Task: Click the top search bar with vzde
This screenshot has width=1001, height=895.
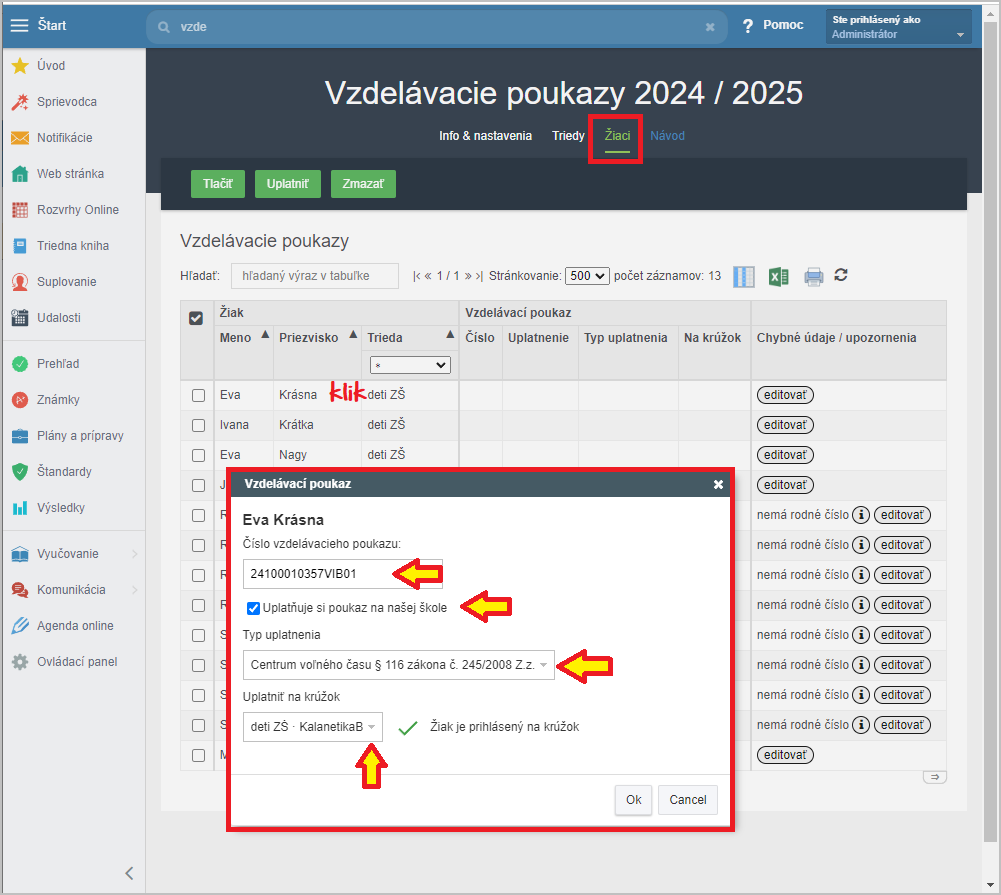Action: pyautogui.click(x=437, y=27)
